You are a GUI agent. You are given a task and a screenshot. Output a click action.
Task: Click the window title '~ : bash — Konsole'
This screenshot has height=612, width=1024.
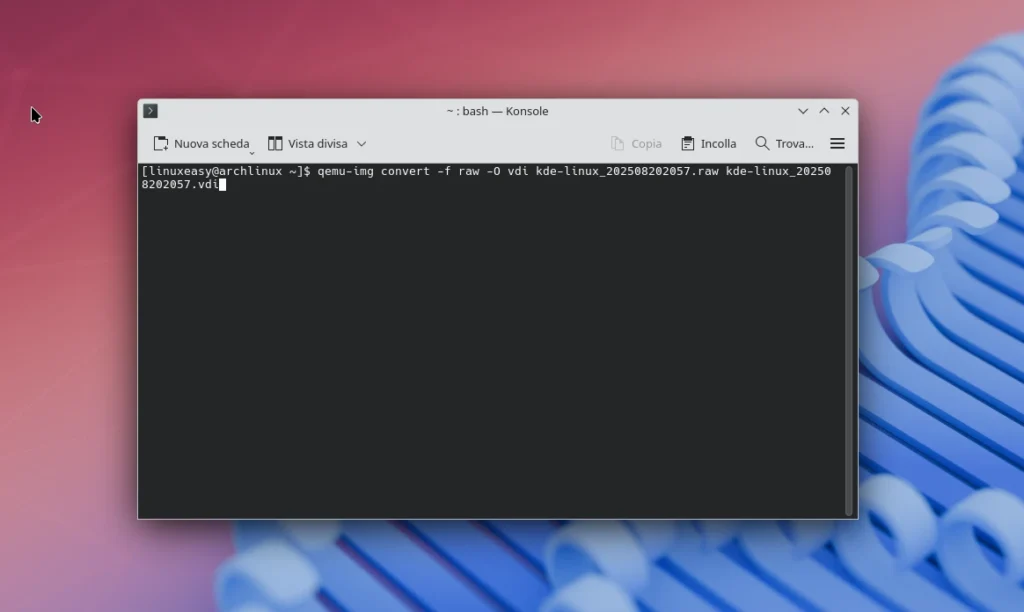pyautogui.click(x=497, y=111)
